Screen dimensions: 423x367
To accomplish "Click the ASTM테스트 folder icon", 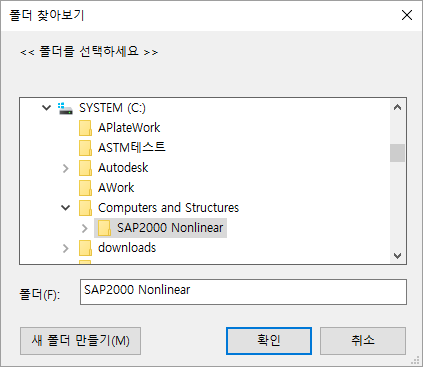I will pos(85,148).
